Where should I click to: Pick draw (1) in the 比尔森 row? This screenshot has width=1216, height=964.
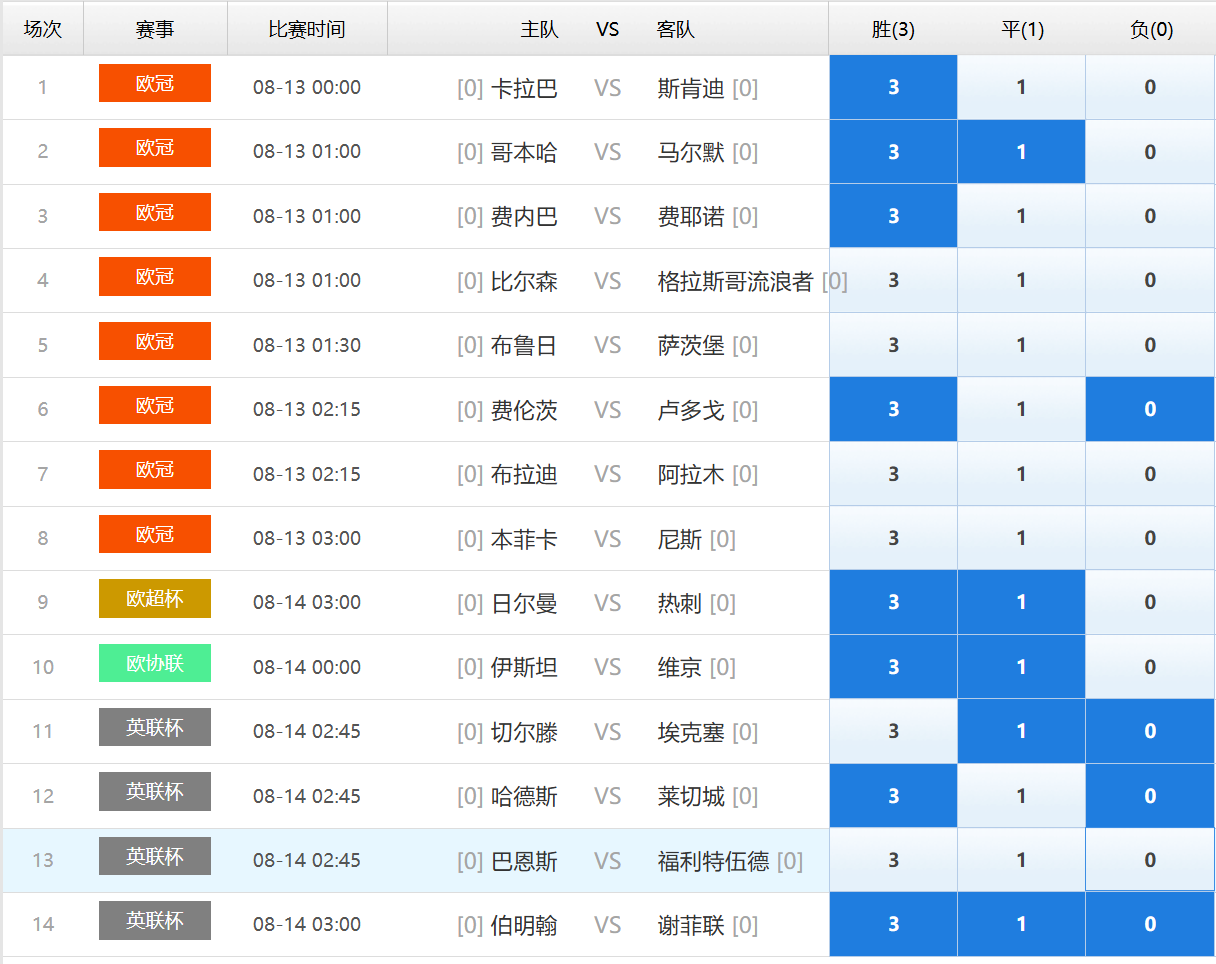tap(1021, 280)
